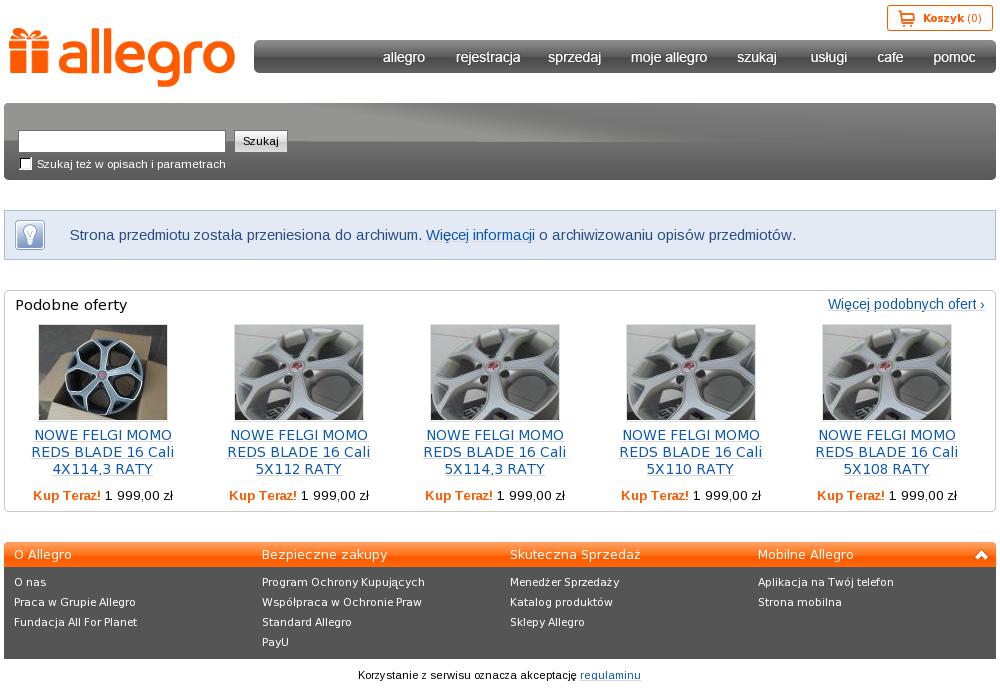Open the sprzedaj navigation item
The height and width of the screenshot is (695, 1000).
[x=574, y=57]
